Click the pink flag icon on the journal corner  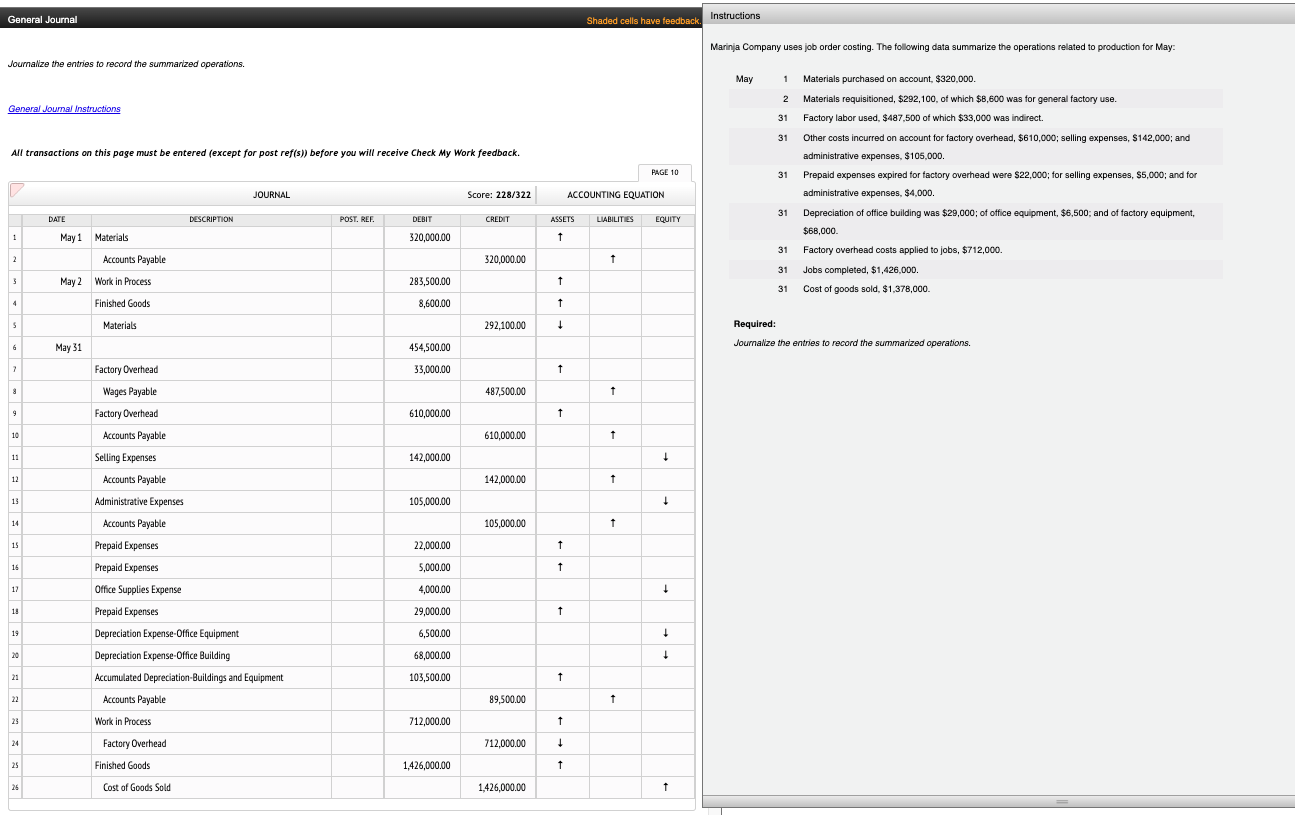(x=17, y=192)
